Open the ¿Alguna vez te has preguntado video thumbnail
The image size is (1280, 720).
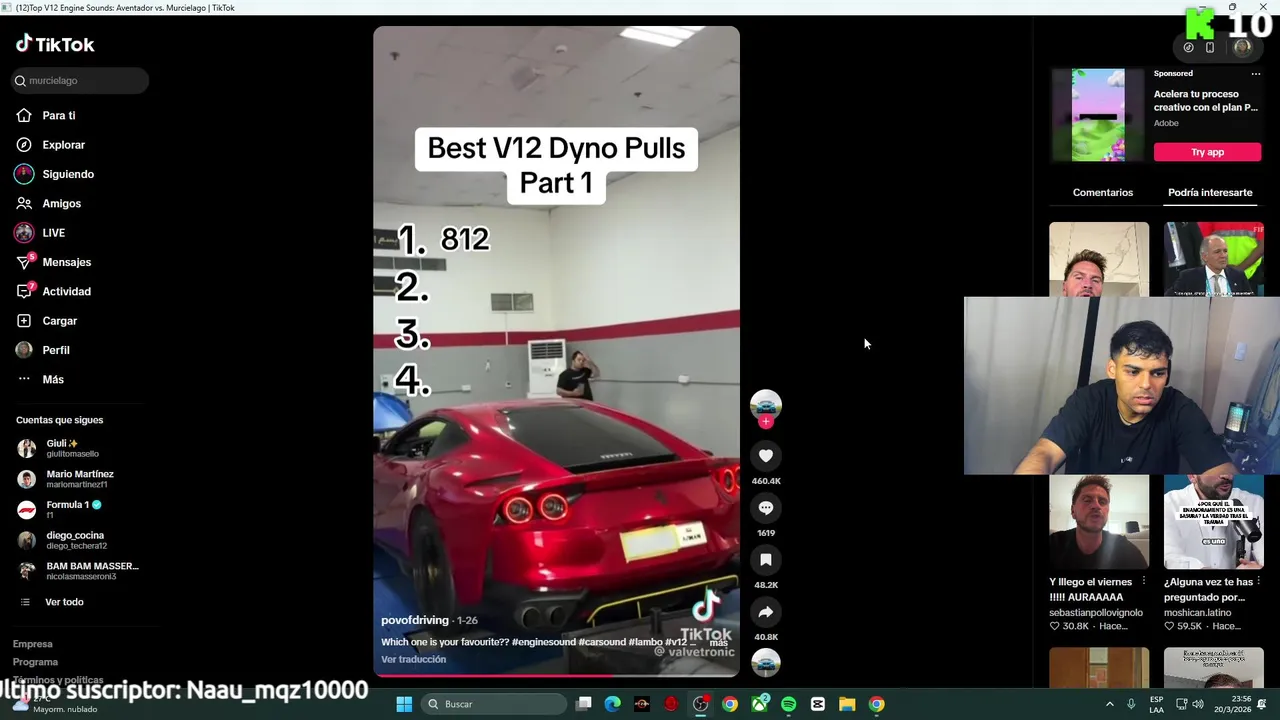tap(1213, 522)
